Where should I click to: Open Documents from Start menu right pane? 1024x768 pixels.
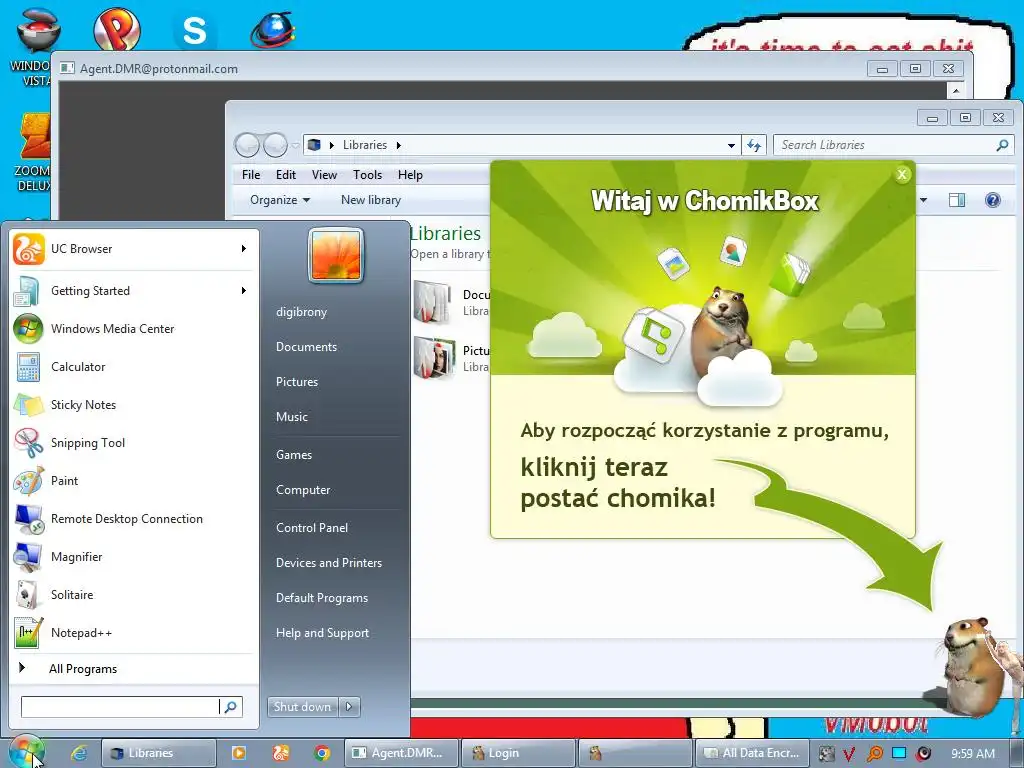click(306, 347)
